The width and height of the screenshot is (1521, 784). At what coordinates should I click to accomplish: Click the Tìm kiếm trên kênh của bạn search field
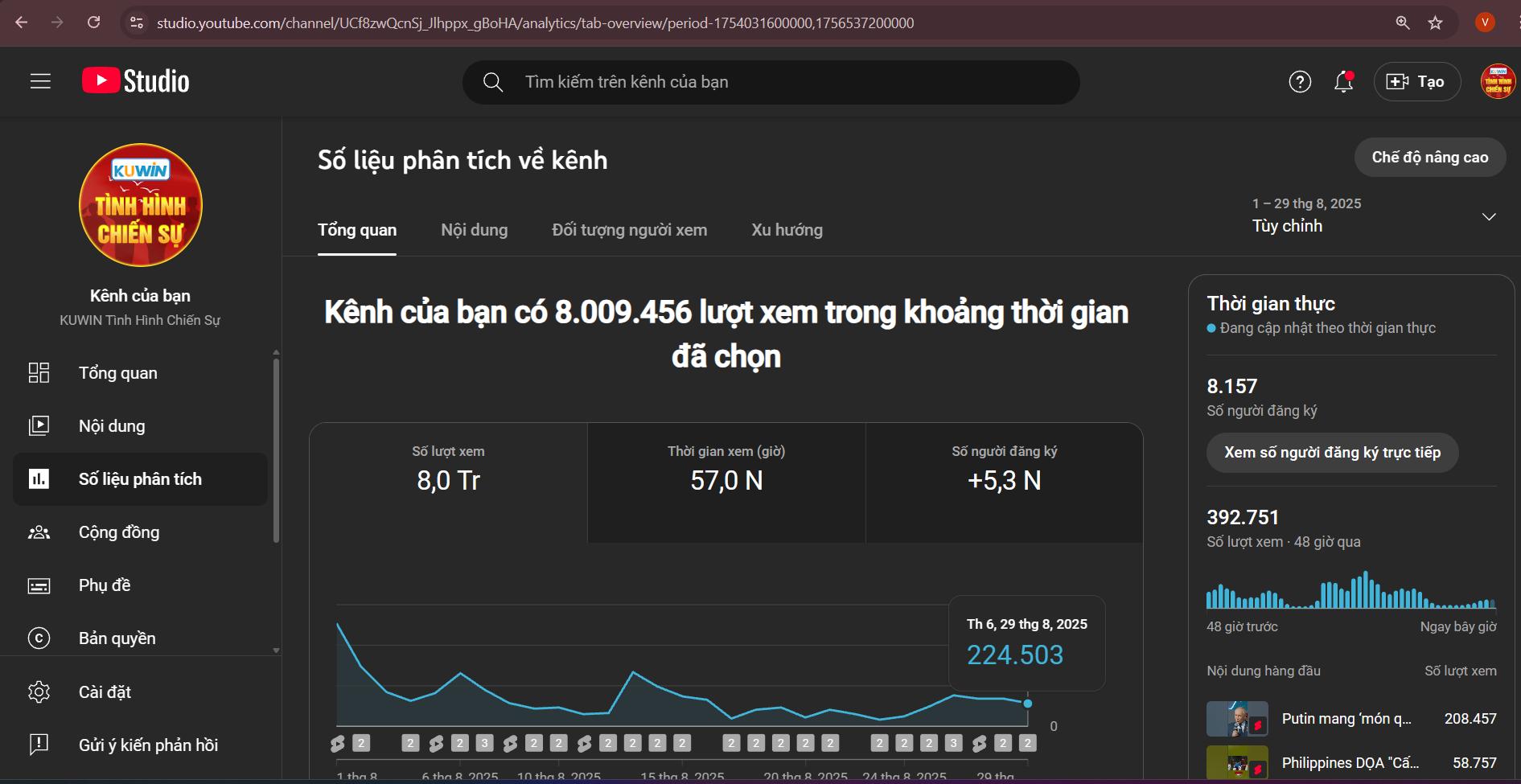(x=771, y=82)
